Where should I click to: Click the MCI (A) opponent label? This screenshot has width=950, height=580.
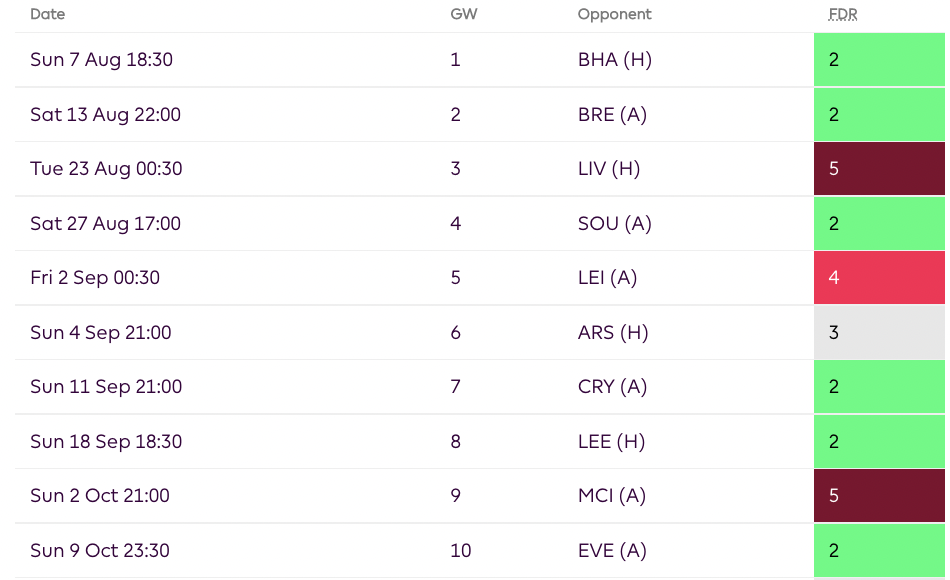coord(610,496)
